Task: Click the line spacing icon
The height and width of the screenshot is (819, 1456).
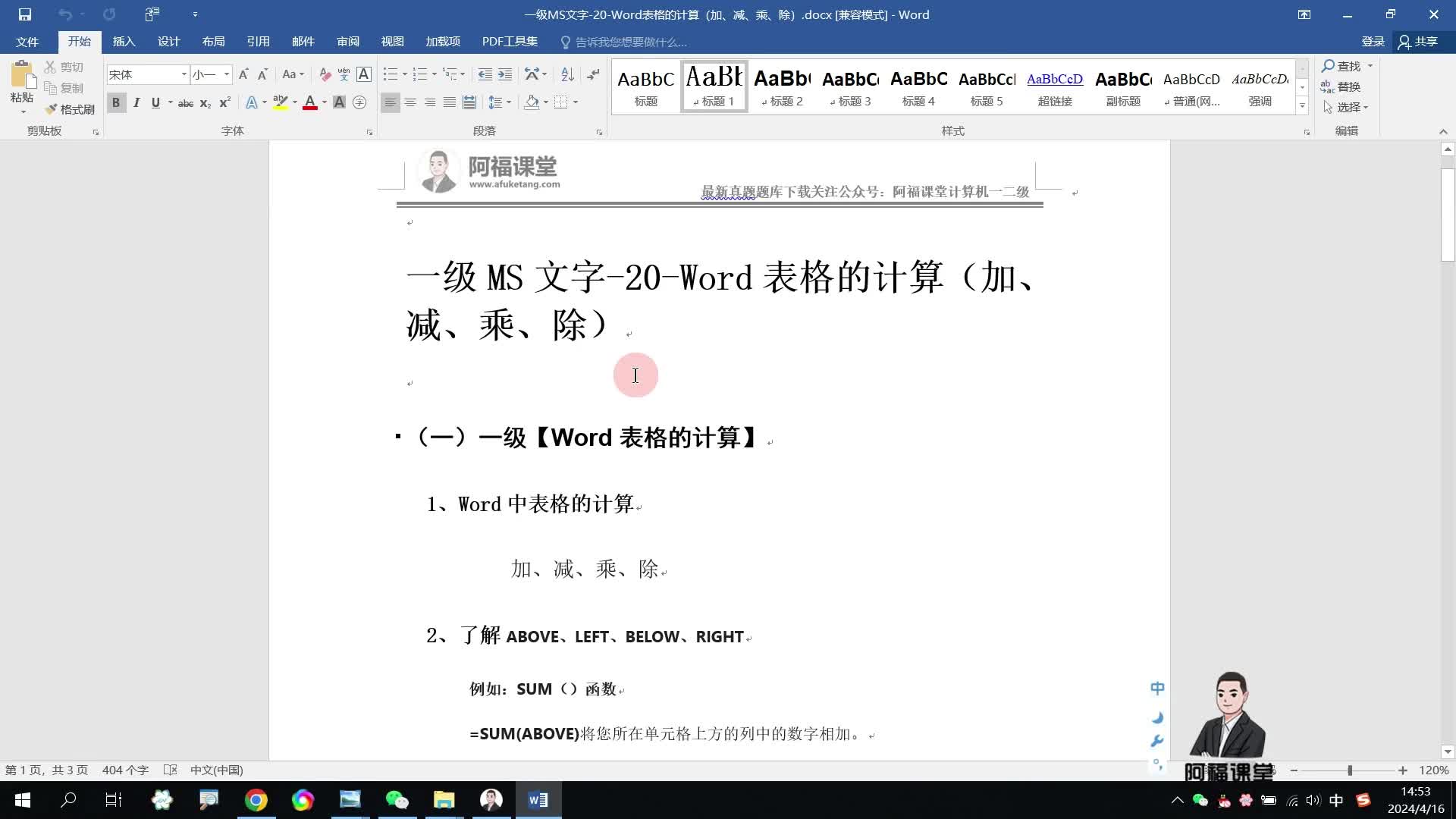Action: pos(495,102)
